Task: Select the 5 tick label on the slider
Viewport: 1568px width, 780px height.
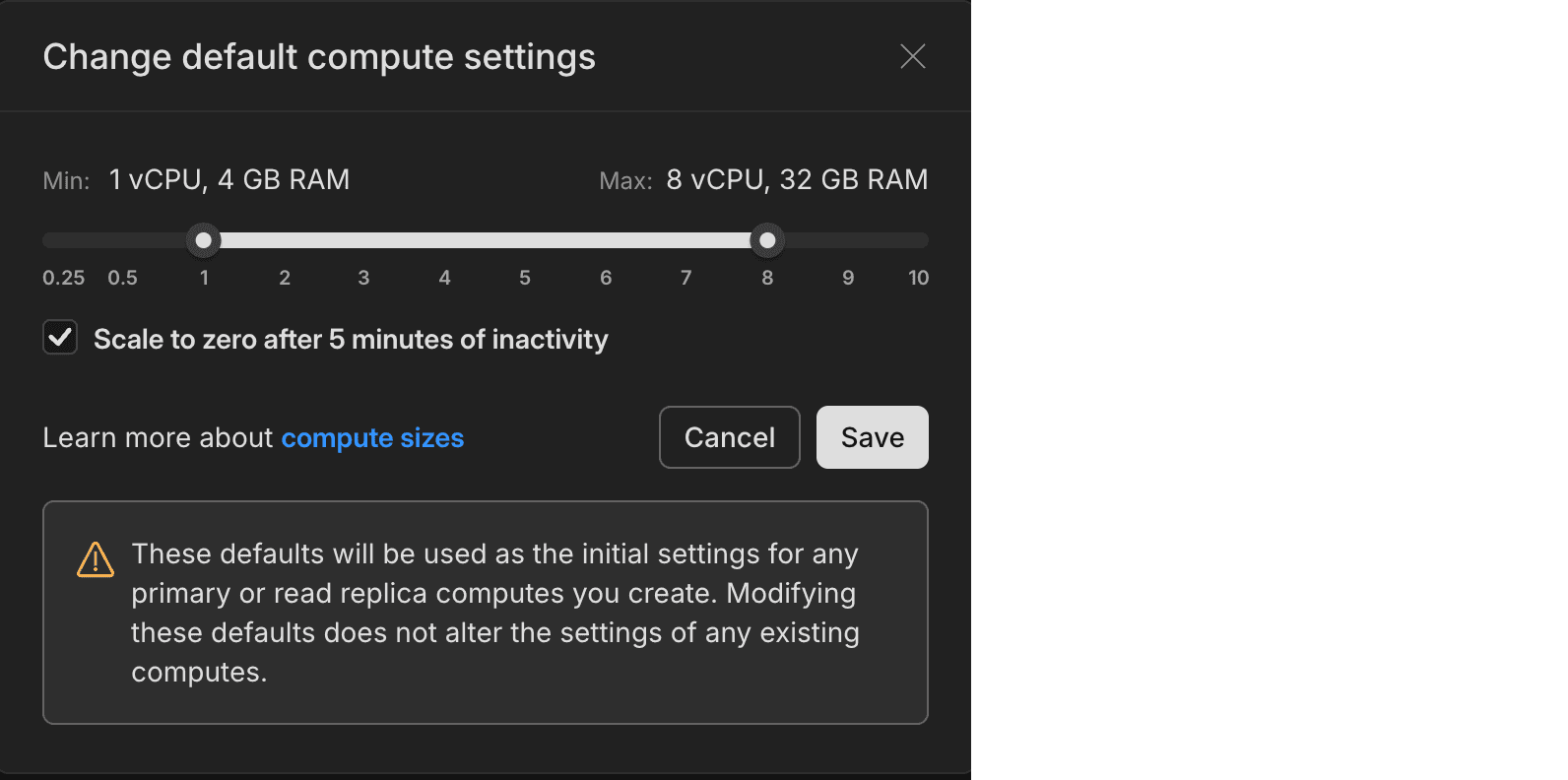Action: (x=525, y=277)
